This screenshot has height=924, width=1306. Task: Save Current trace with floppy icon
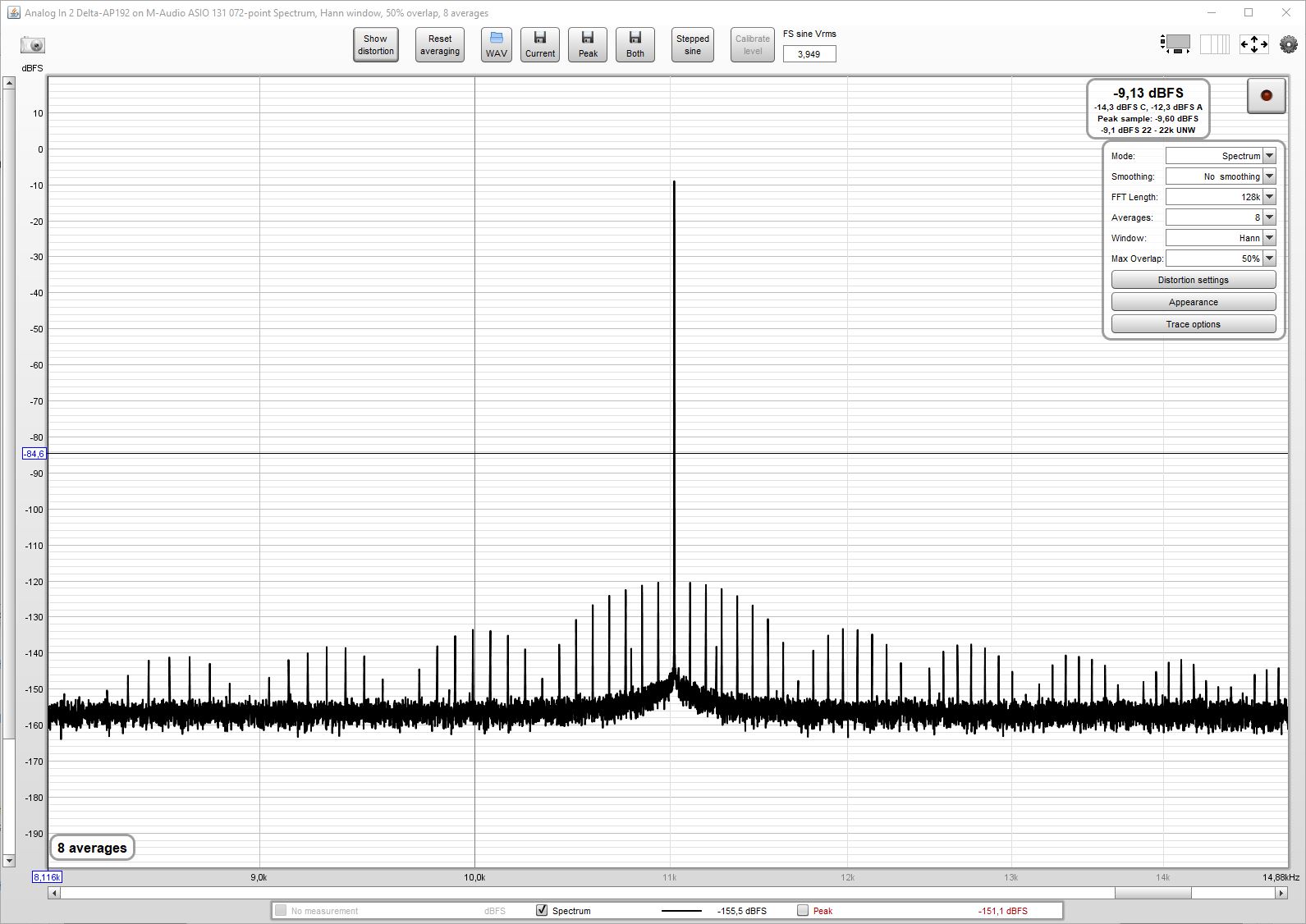(x=540, y=44)
